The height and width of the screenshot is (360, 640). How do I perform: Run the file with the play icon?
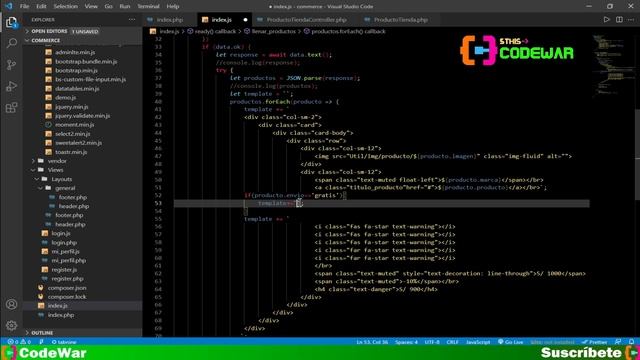coord(607,20)
